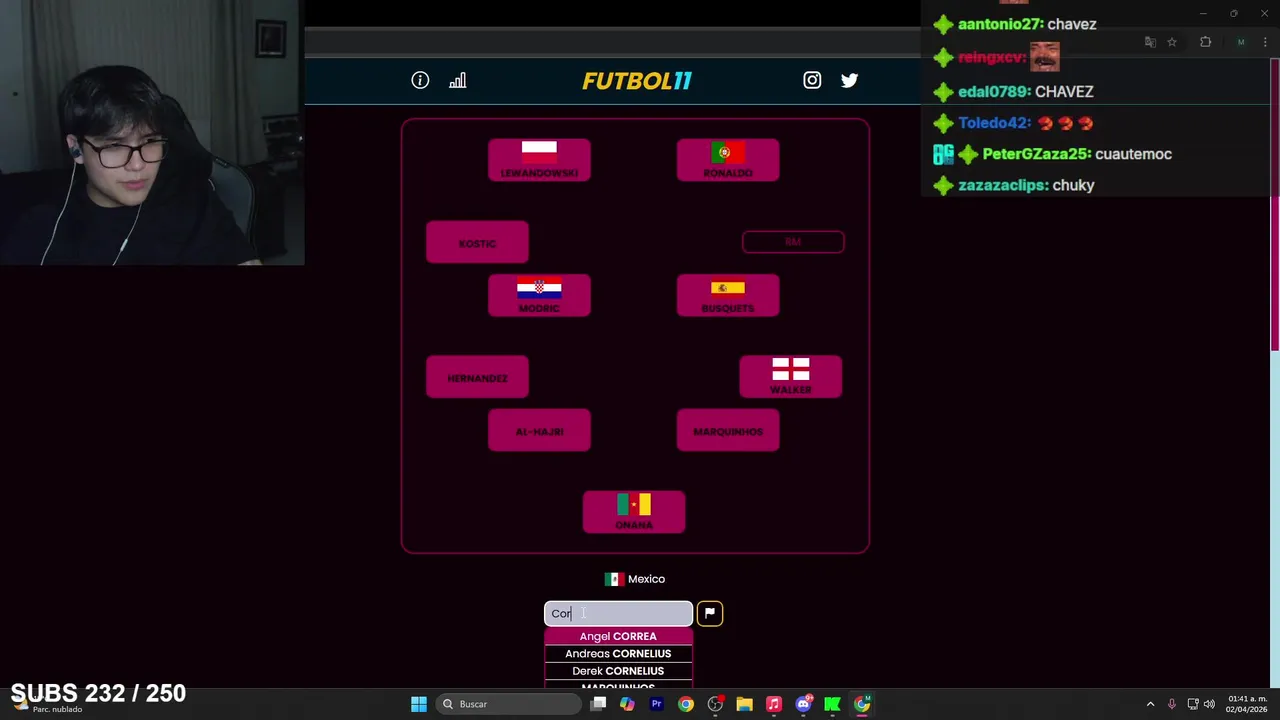Choose Derek CORNELIUS from suggestions
The height and width of the screenshot is (720, 1280).
tap(618, 671)
